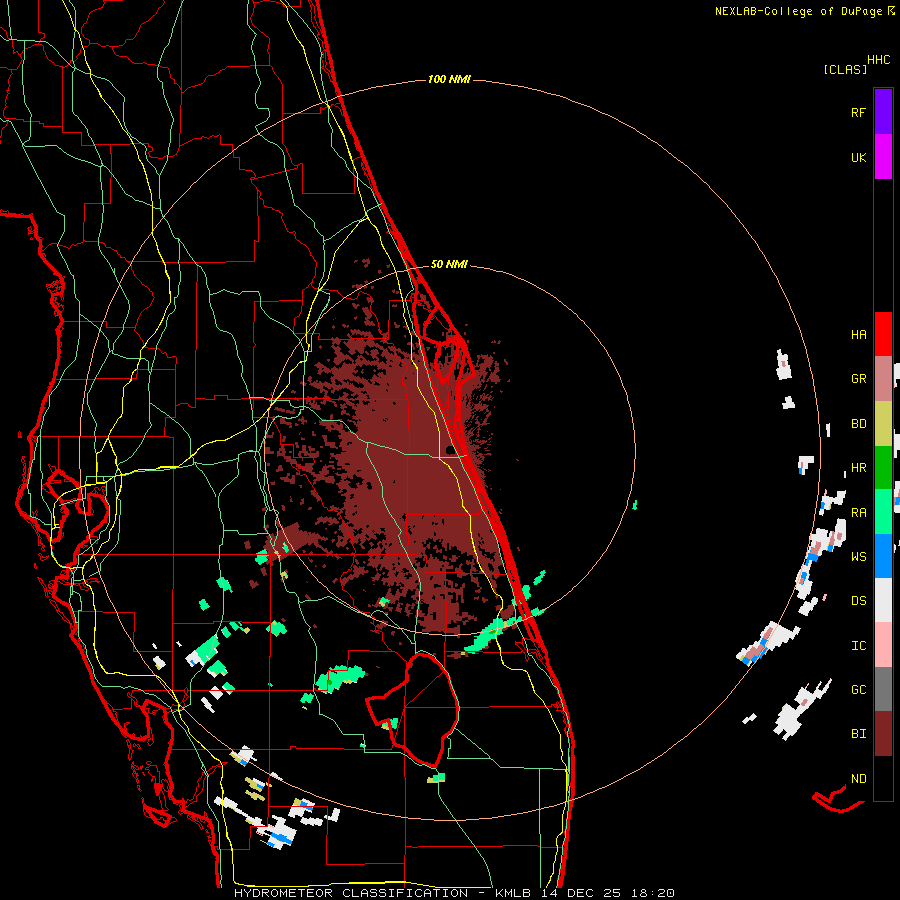The width and height of the screenshot is (900, 900).
Task: Click the HHC product code text
Action: pyautogui.click(x=879, y=60)
